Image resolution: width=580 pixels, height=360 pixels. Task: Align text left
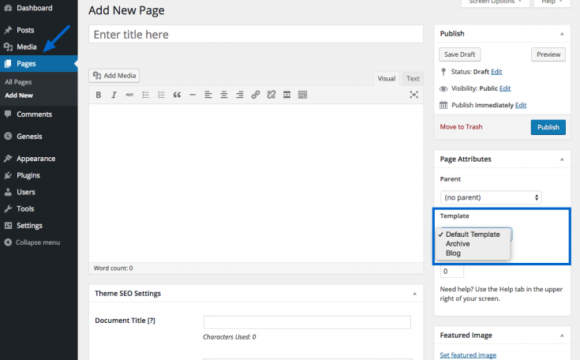(x=208, y=95)
